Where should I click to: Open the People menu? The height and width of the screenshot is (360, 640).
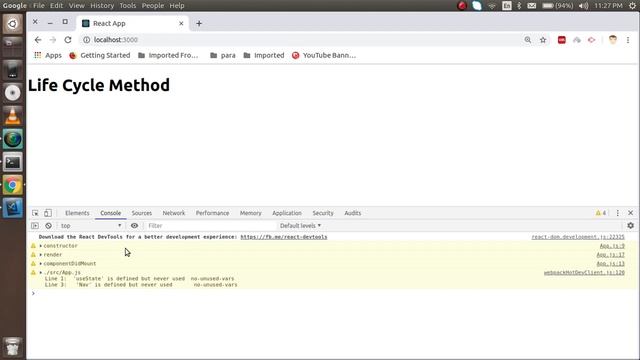[153, 6]
